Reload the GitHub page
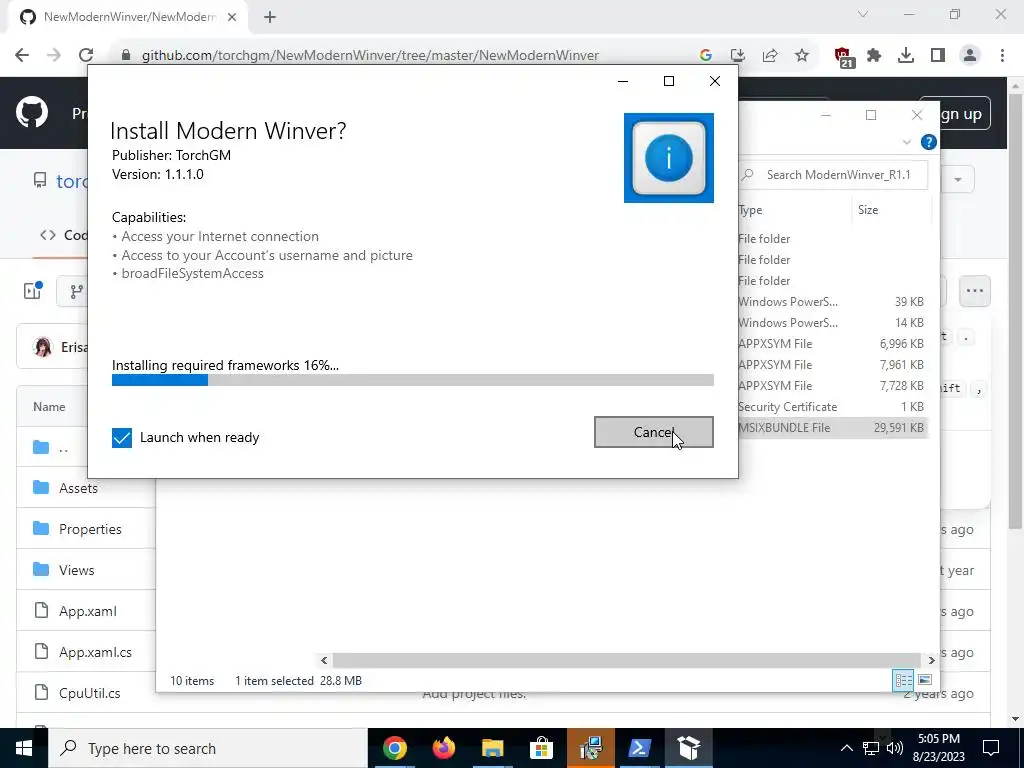This screenshot has width=1024, height=768. [86, 56]
